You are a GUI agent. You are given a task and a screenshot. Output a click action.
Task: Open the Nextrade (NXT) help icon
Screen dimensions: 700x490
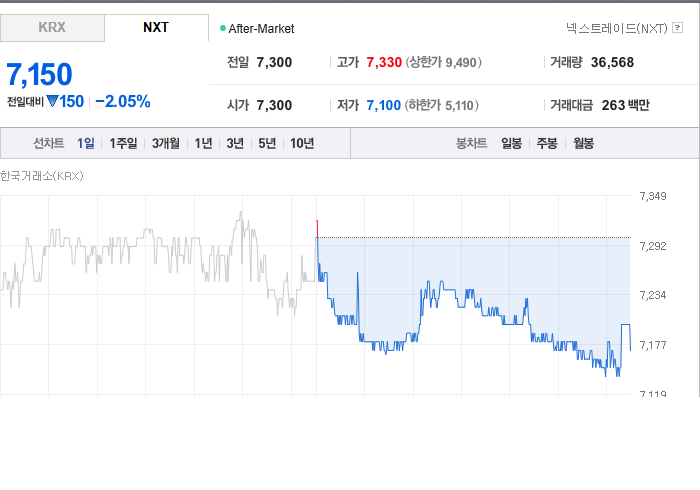[677, 28]
